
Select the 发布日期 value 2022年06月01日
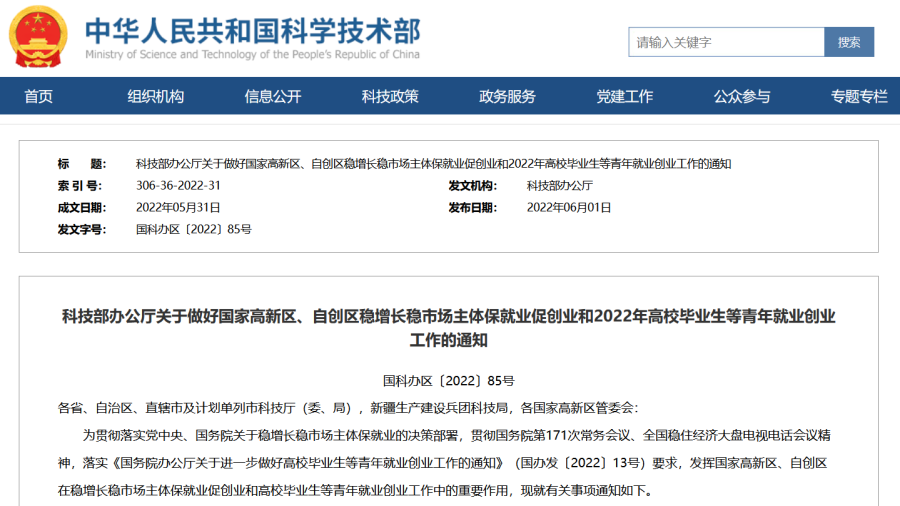[x=569, y=208]
